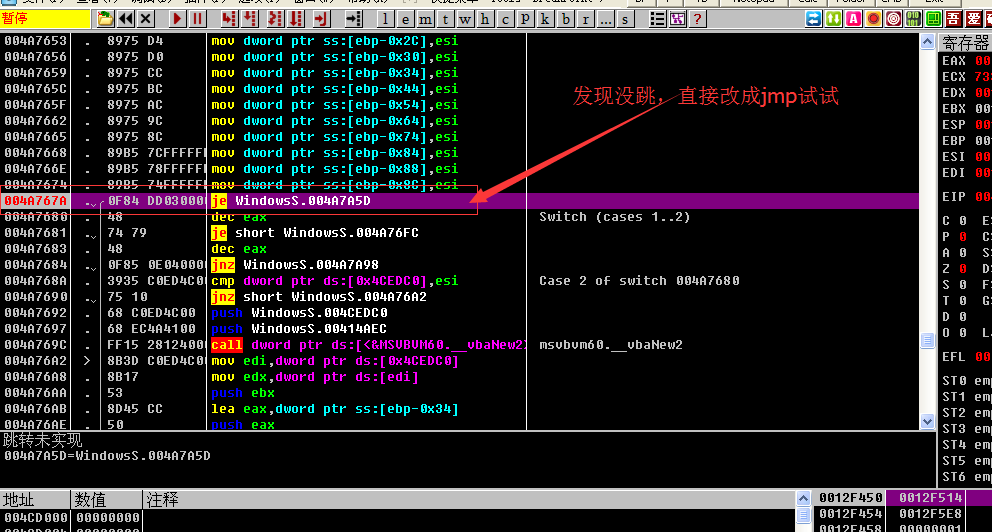Select the Carry flag C value
Viewport: 992px width, 532px height.
(x=962, y=221)
